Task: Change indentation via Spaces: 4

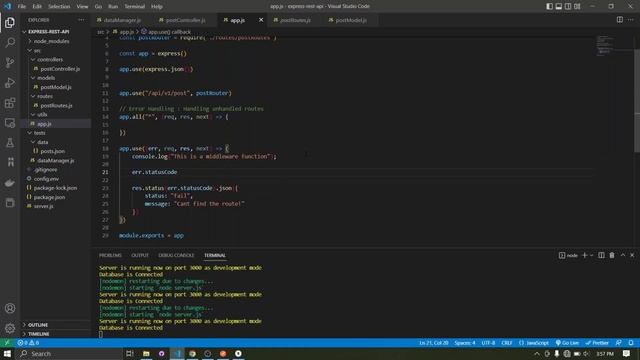Action: (x=465, y=343)
